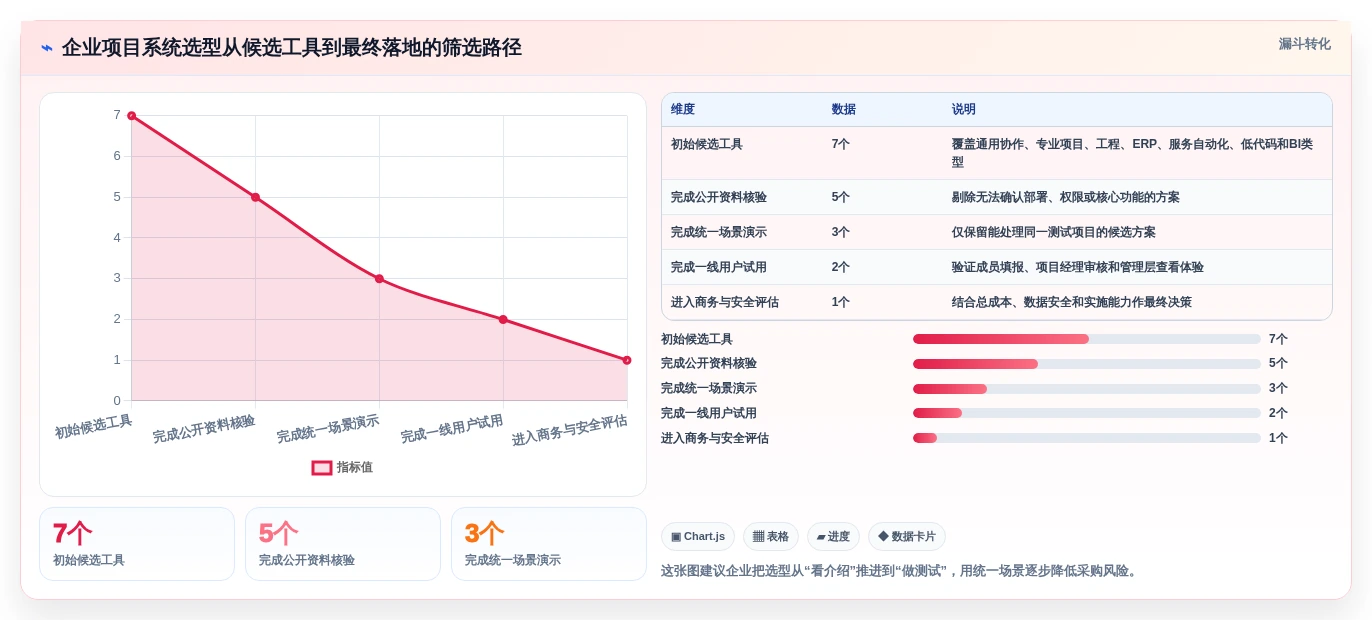The height and width of the screenshot is (620, 1372).
Task: Click the 进度 tag
Action: click(833, 537)
